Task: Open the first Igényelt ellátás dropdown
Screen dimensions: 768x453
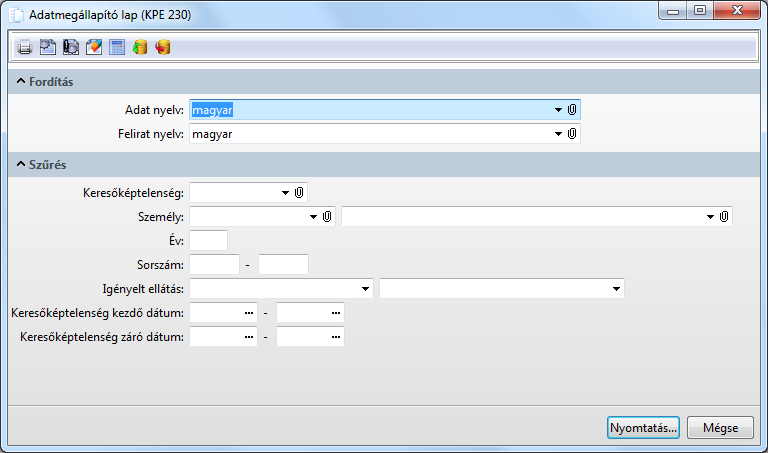Action: (x=365, y=289)
